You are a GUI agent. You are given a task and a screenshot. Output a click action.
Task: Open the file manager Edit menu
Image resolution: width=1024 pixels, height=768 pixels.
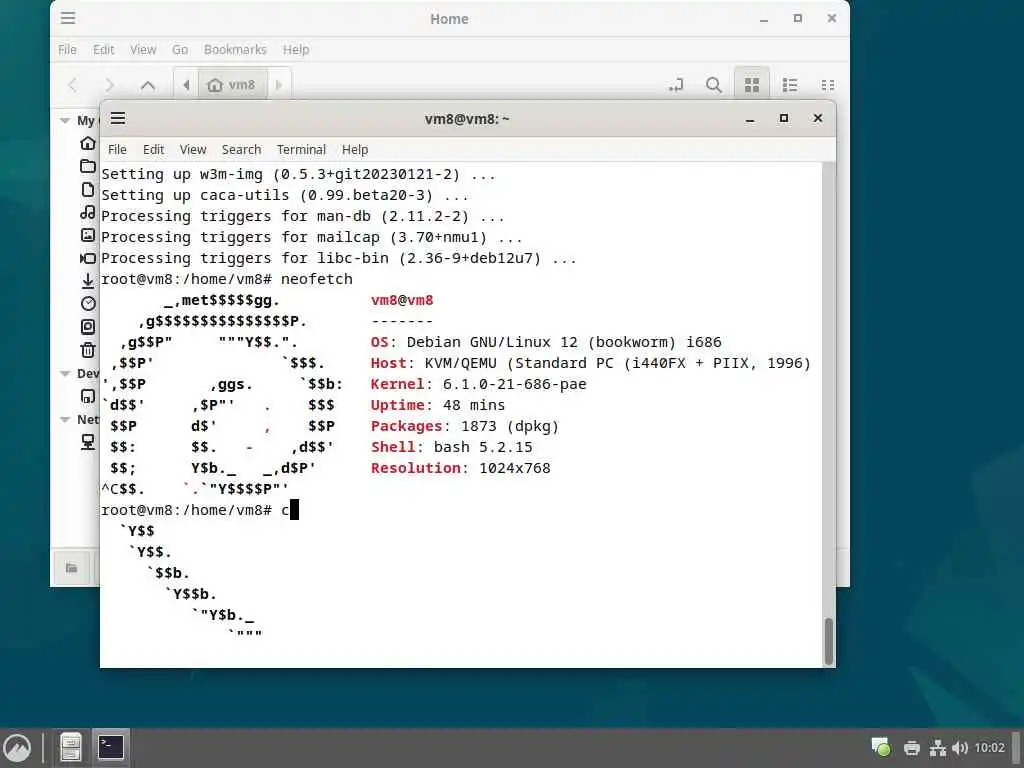(103, 50)
